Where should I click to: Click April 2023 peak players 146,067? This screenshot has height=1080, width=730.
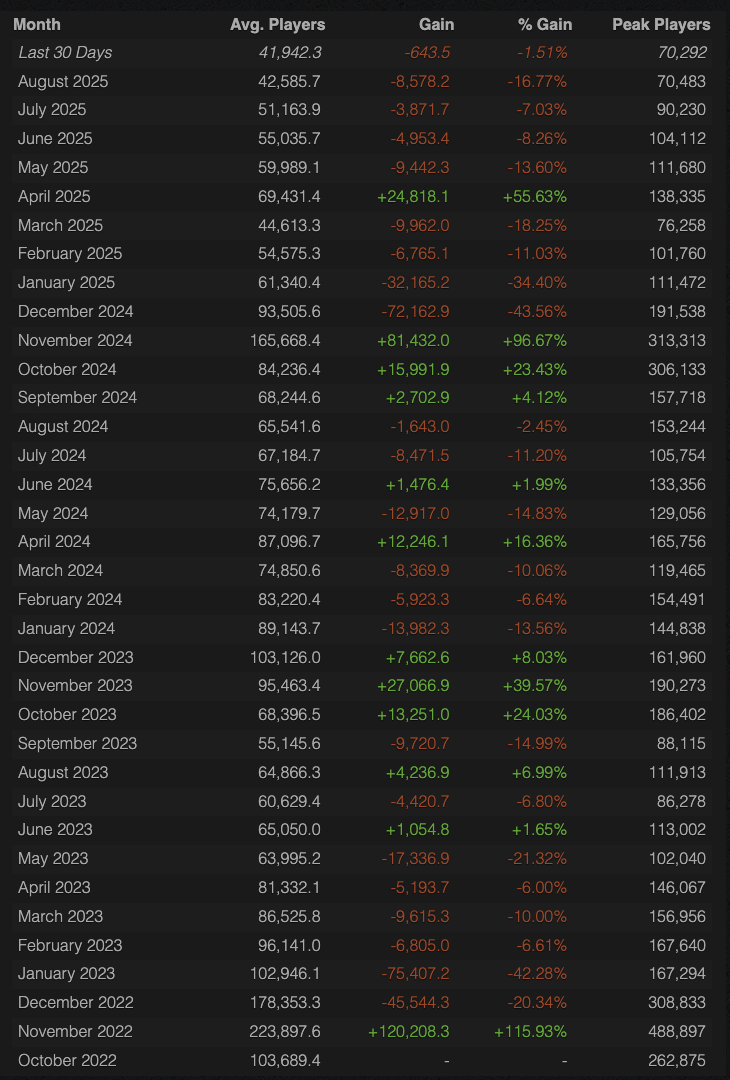point(677,887)
